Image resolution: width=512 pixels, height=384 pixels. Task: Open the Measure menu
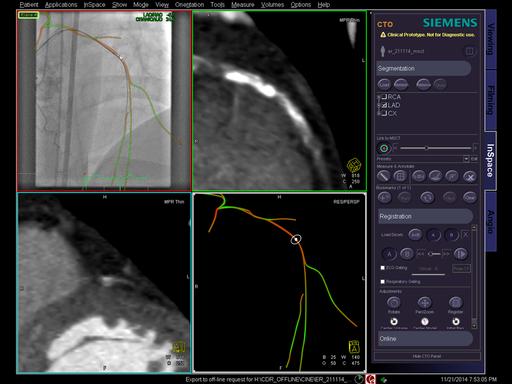point(243,5)
